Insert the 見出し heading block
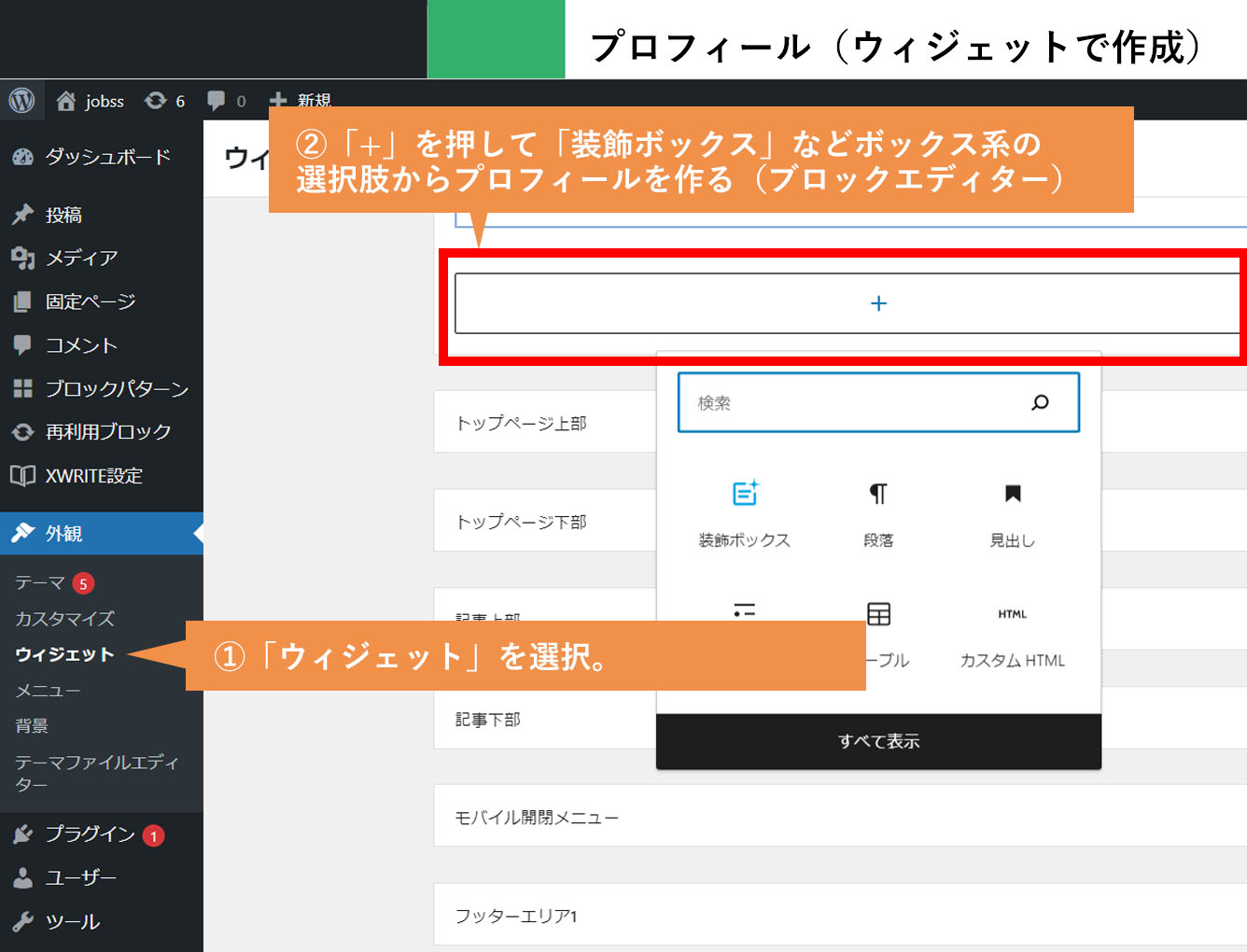The image size is (1247, 952). click(x=1013, y=513)
